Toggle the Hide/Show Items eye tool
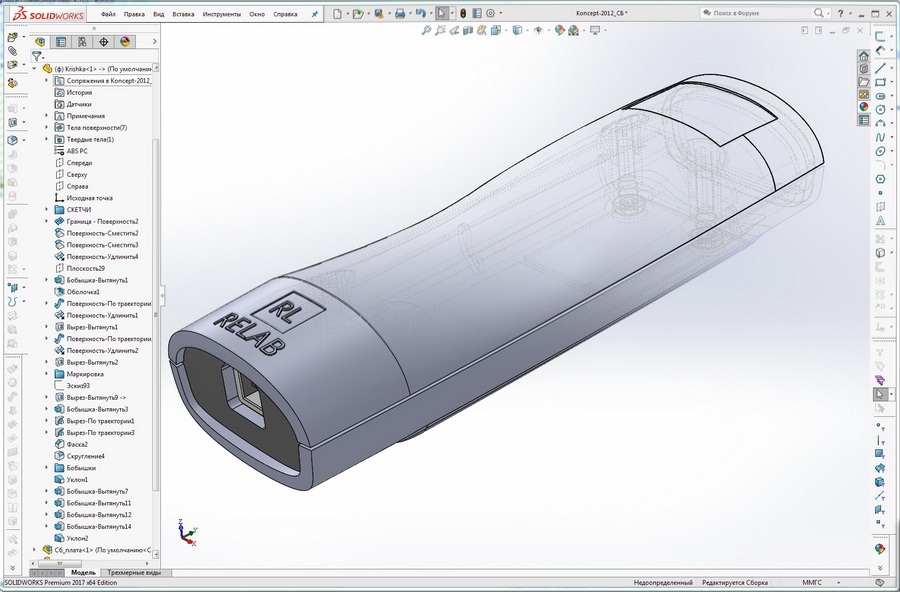Image resolution: width=900 pixels, height=592 pixels. pos(537,31)
